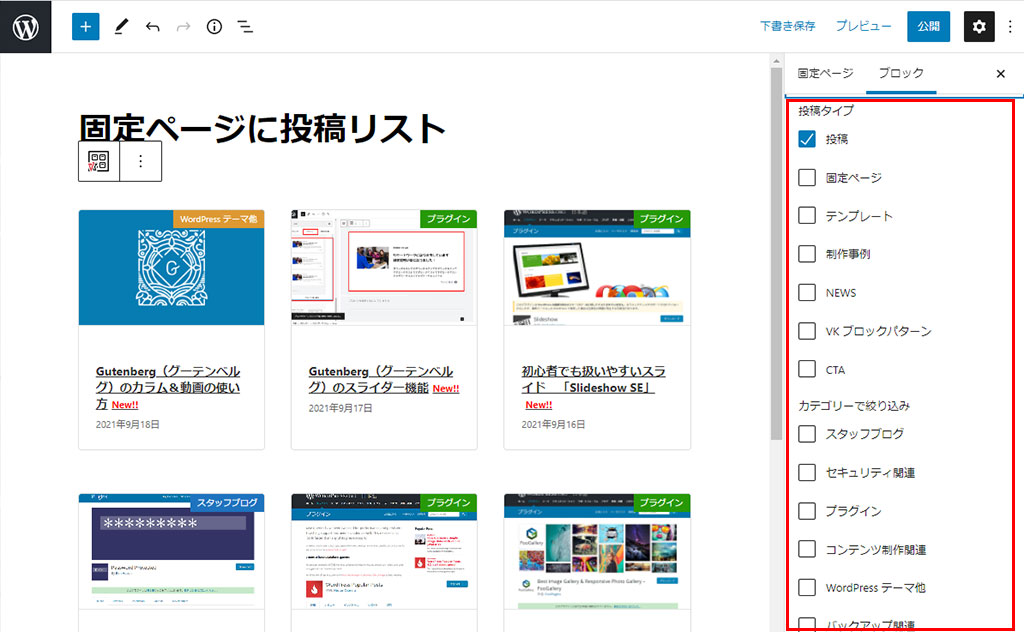Open the list view outline icon

pos(244,27)
